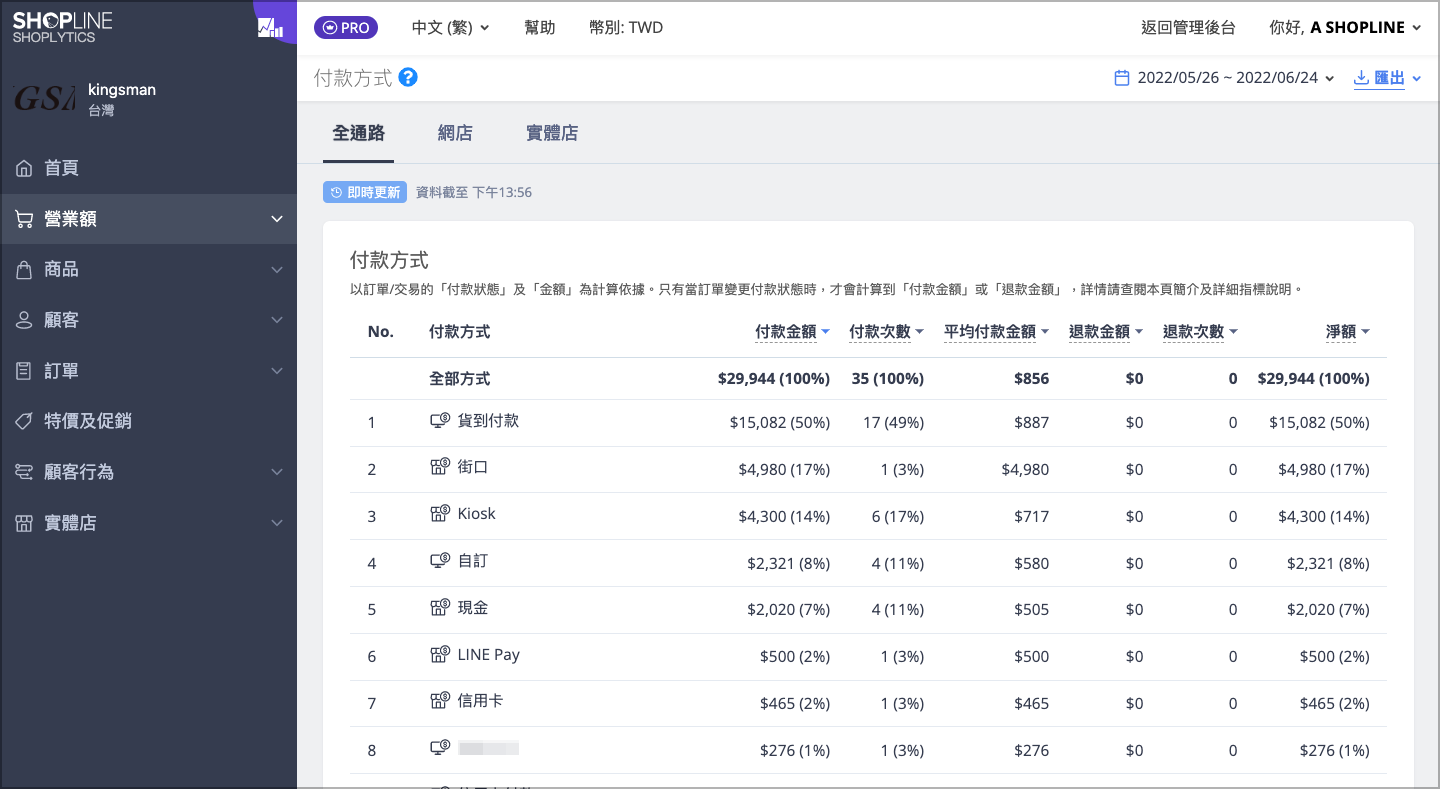Click the Kiosk payment type icon
Screen dimensions: 1440x789
click(x=440, y=514)
